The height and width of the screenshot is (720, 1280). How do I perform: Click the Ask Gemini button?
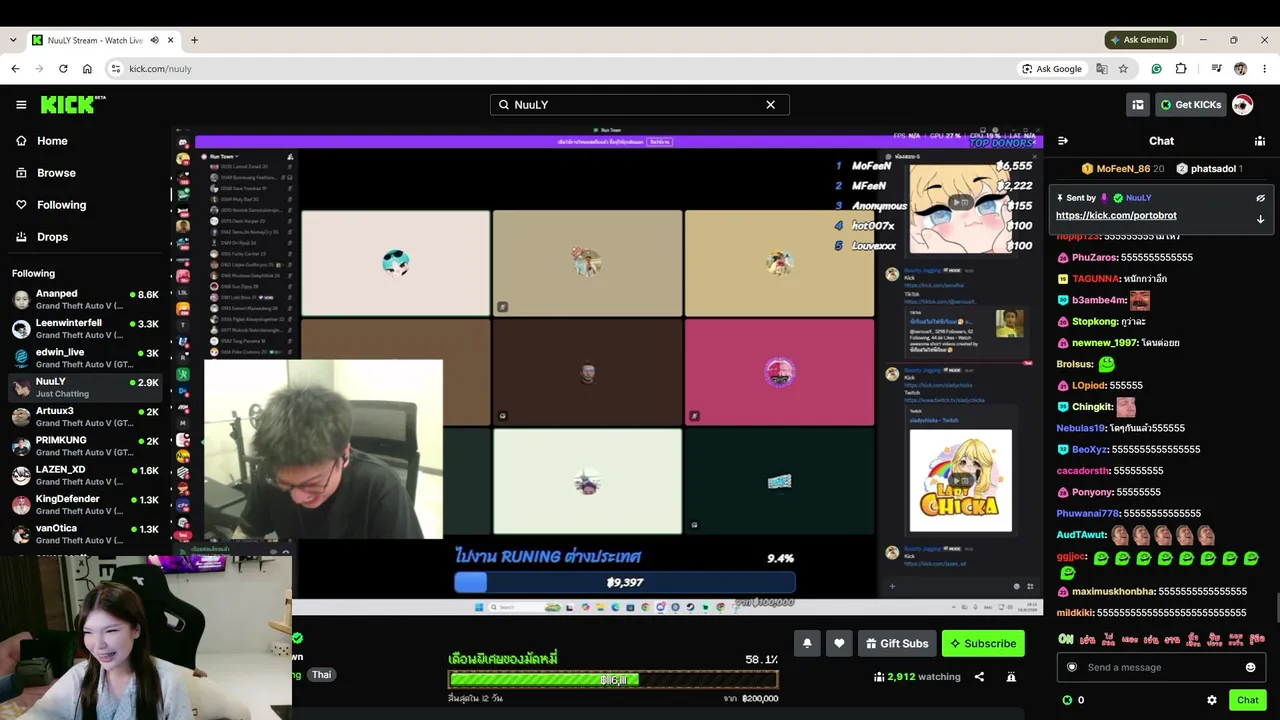point(1140,40)
